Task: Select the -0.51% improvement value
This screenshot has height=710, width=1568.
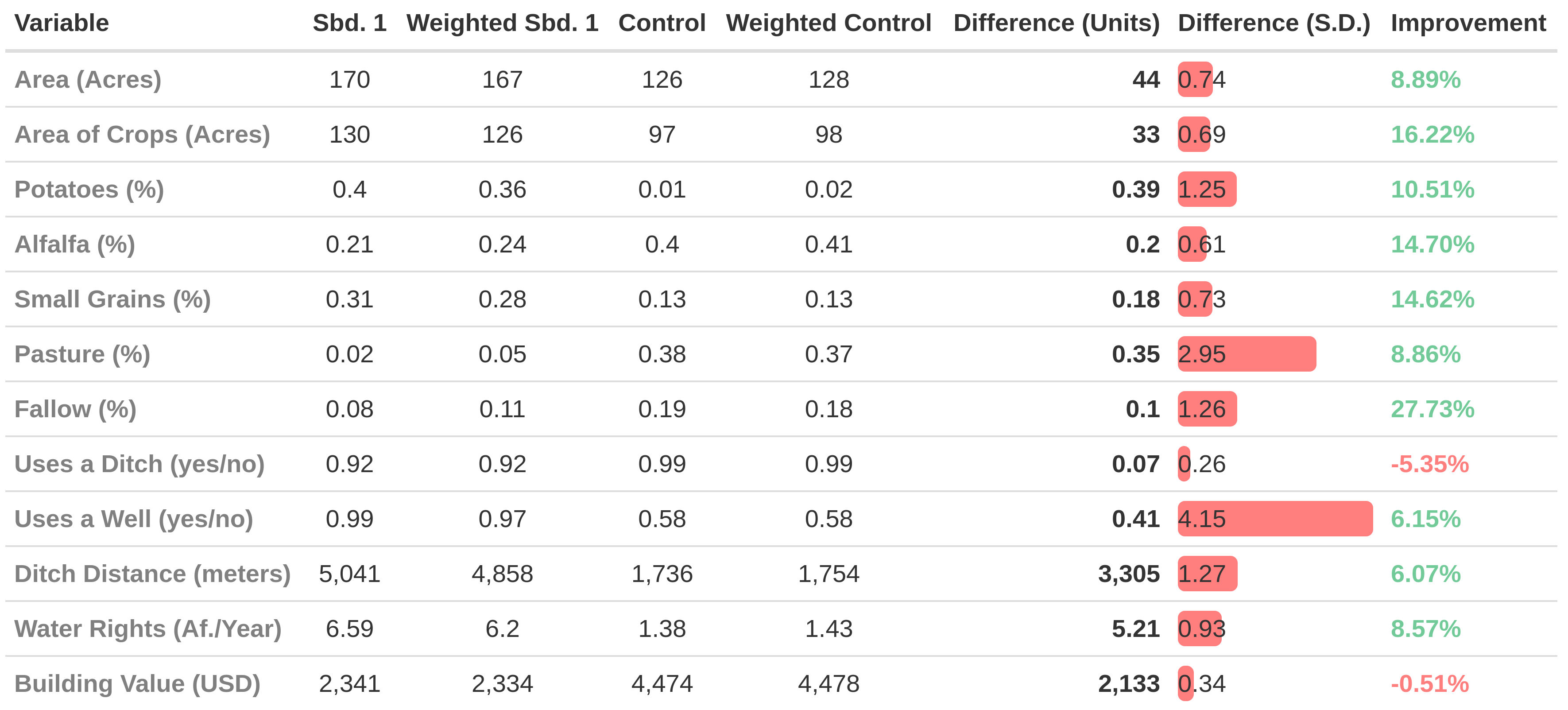Action: click(x=1429, y=683)
